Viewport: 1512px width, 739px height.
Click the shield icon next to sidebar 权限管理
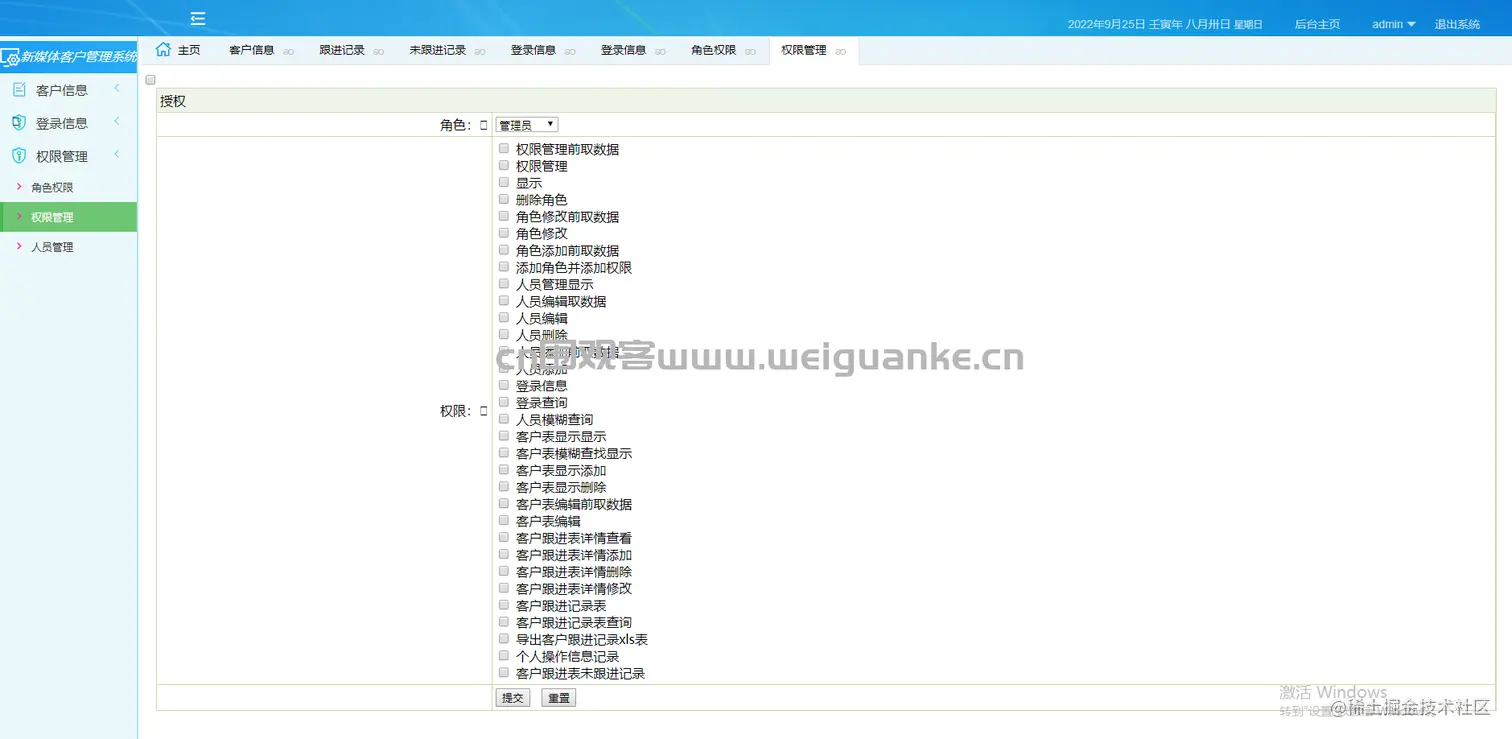(x=19, y=156)
